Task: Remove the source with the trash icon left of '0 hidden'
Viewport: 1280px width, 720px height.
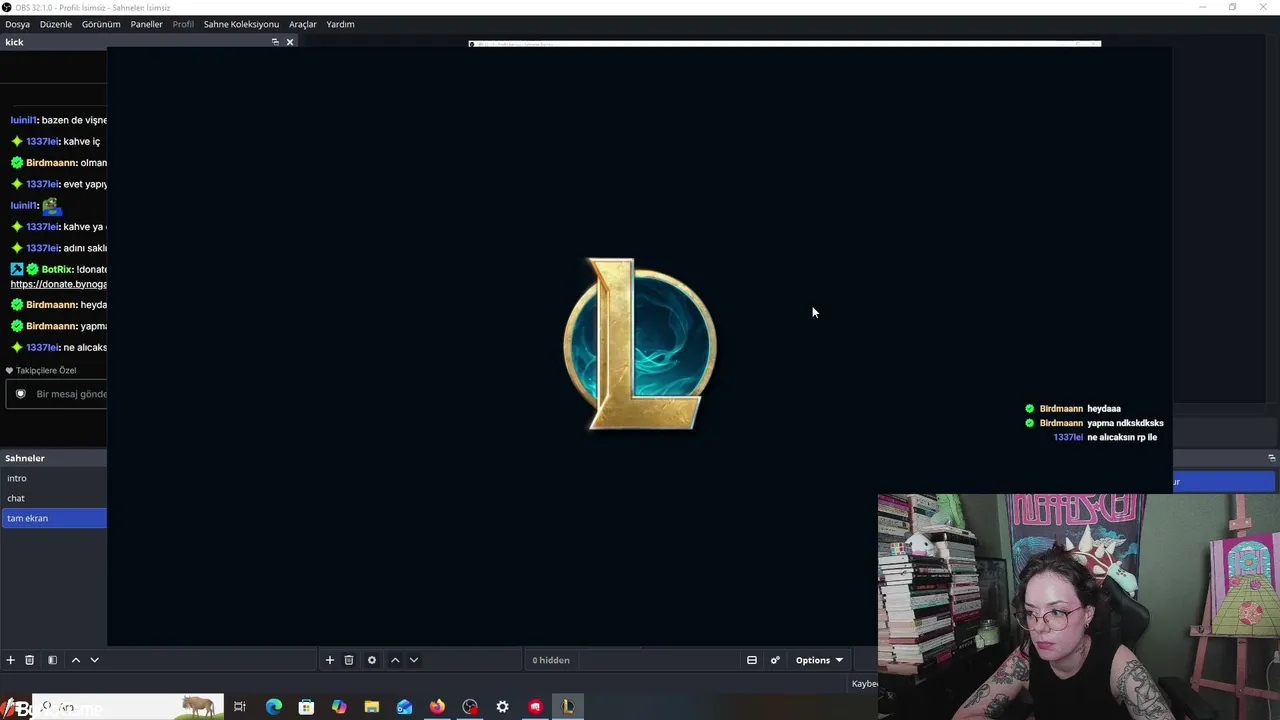Action: coord(349,660)
